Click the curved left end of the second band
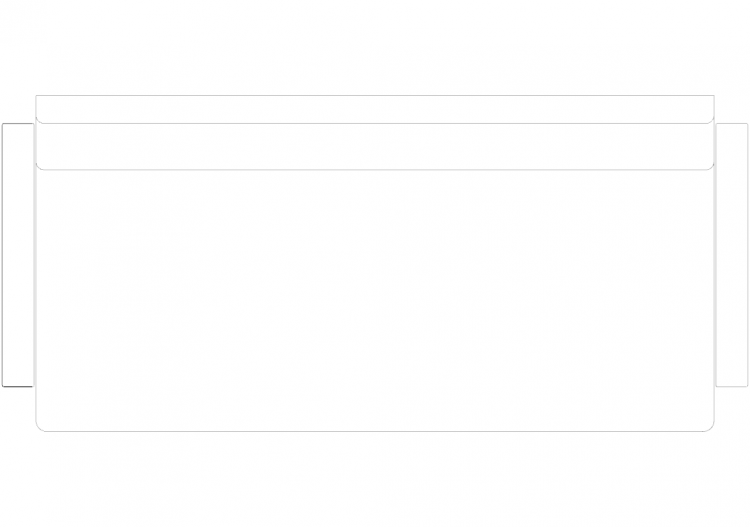Screen dimensions: 750x527 [x=38, y=167]
